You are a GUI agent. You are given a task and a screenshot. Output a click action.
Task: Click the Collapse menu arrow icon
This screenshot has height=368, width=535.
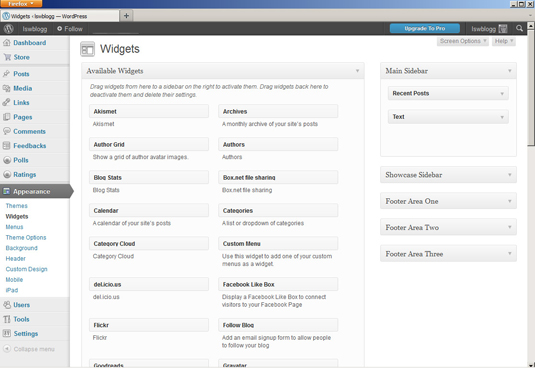pos(7,349)
